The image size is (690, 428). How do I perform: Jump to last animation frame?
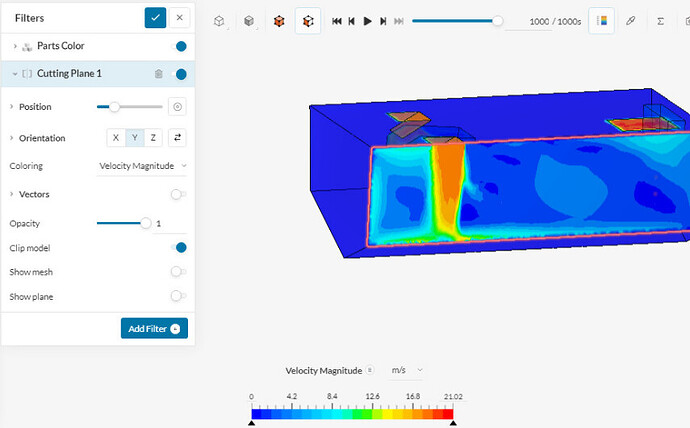399,21
